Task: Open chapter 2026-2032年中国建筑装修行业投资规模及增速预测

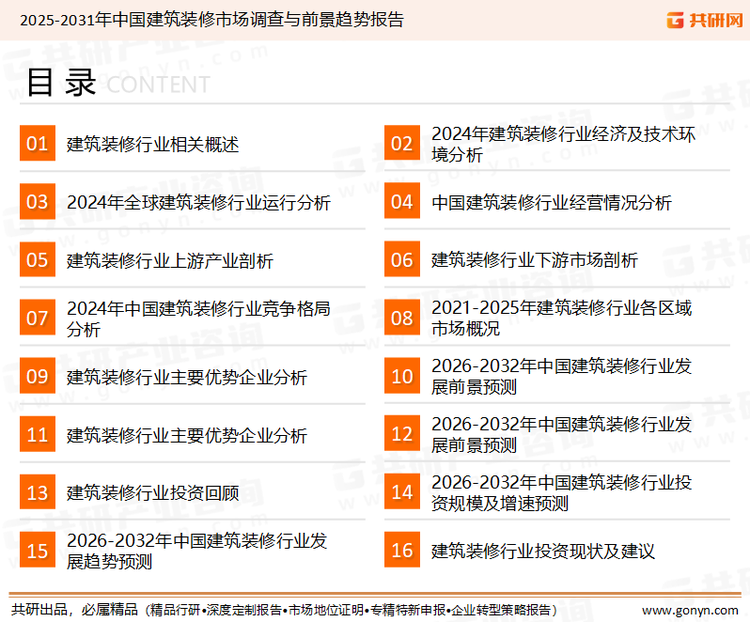Action: (562, 493)
